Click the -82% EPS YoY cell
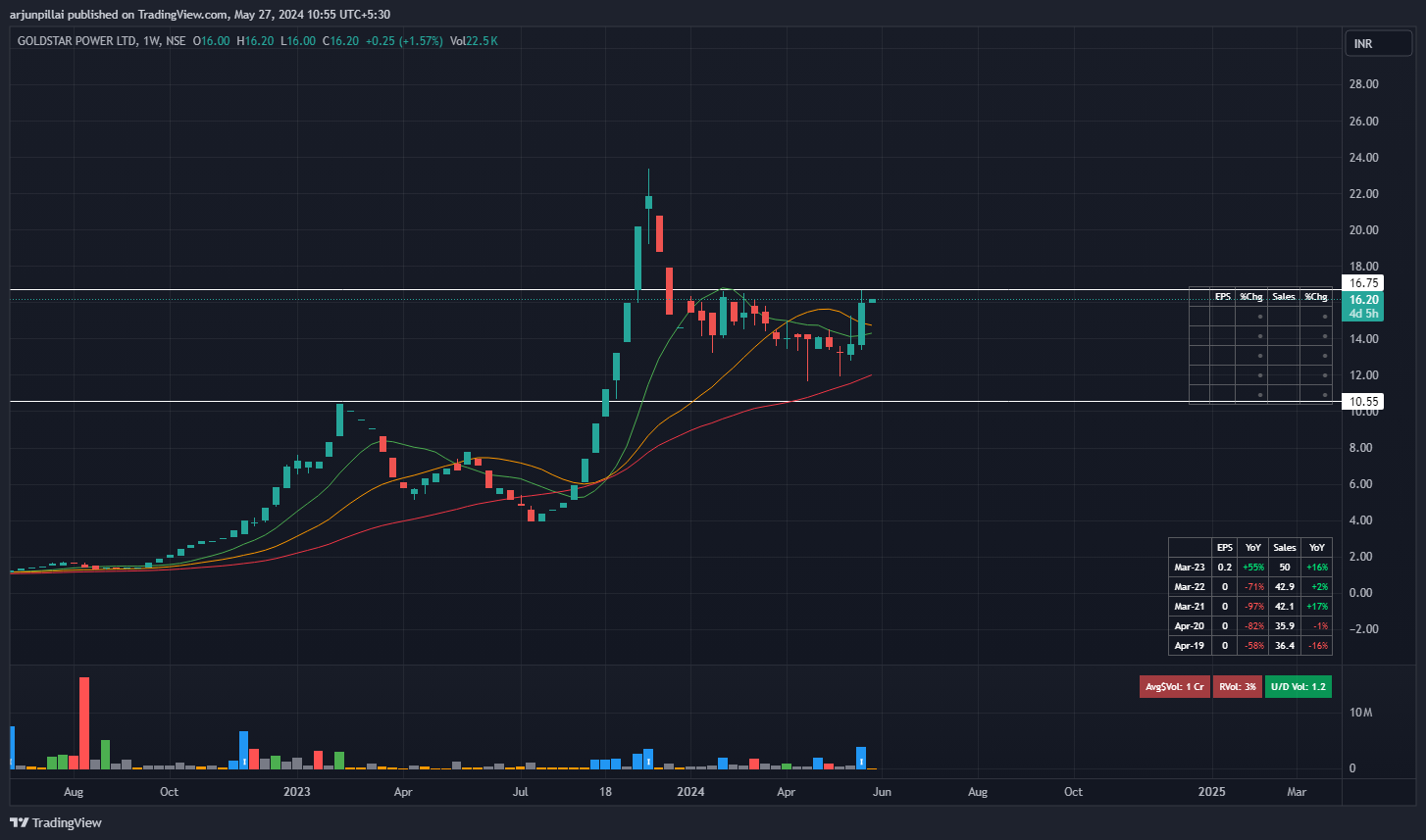1426x840 pixels. pos(1253,626)
